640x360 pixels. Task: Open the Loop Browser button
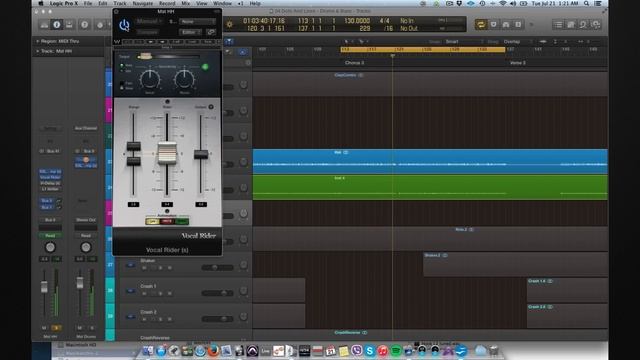point(583,24)
